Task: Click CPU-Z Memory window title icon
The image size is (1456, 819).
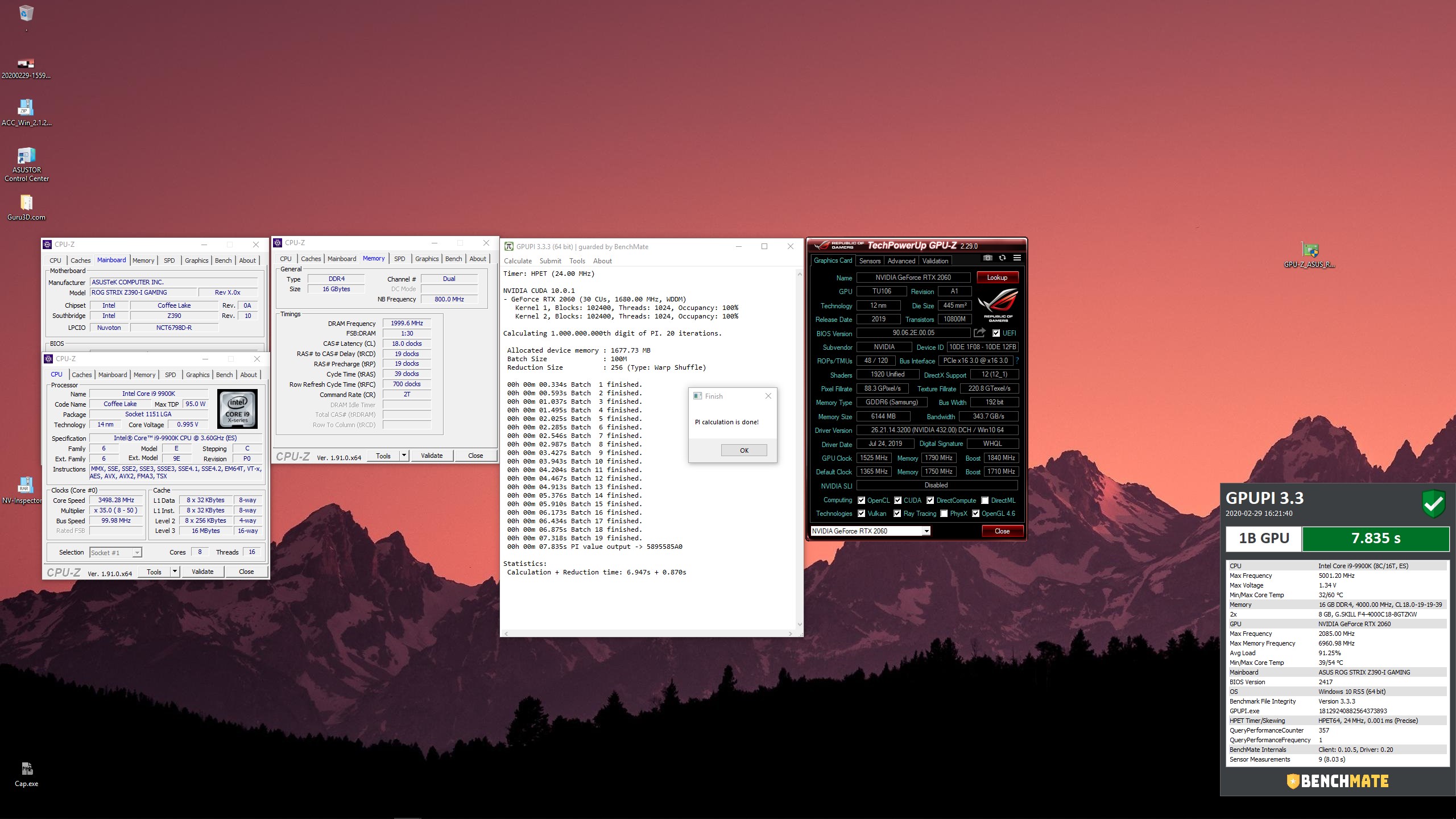Action: 278,243
